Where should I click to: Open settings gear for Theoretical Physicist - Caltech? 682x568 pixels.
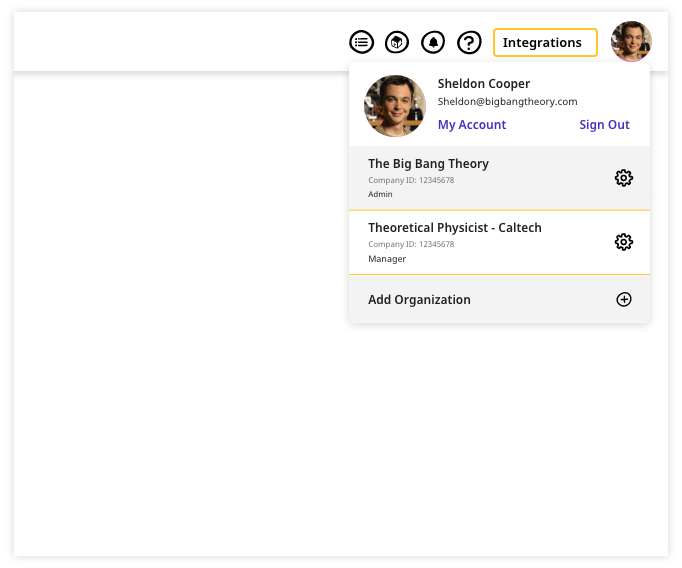coord(623,242)
